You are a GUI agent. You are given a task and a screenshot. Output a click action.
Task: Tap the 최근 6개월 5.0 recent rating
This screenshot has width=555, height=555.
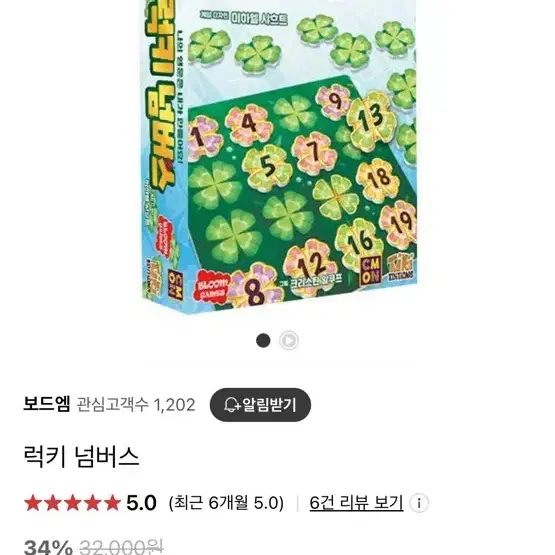pyautogui.click(x=227, y=503)
